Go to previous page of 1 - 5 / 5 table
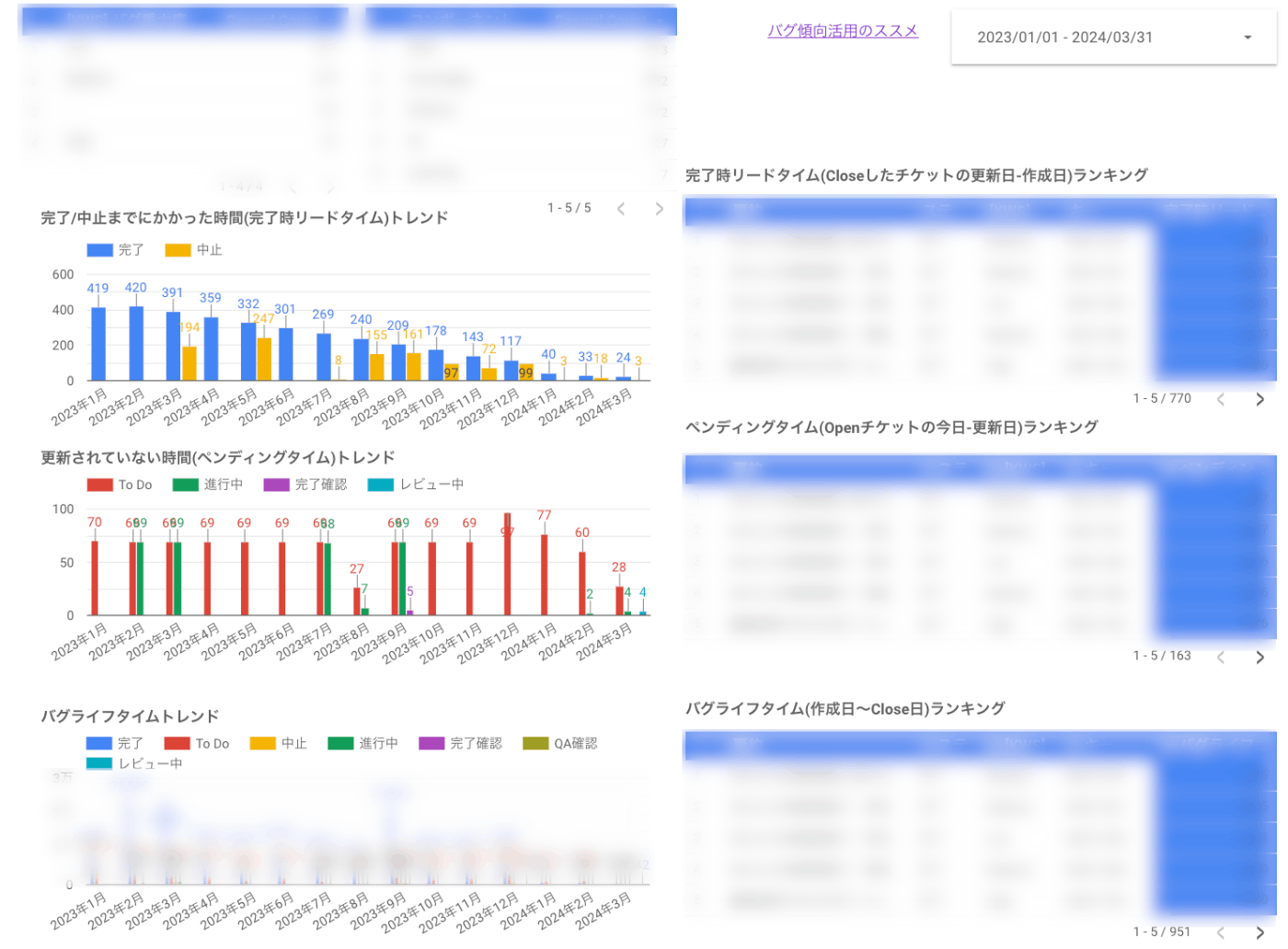The width and height of the screenshot is (1288, 949). tap(621, 209)
